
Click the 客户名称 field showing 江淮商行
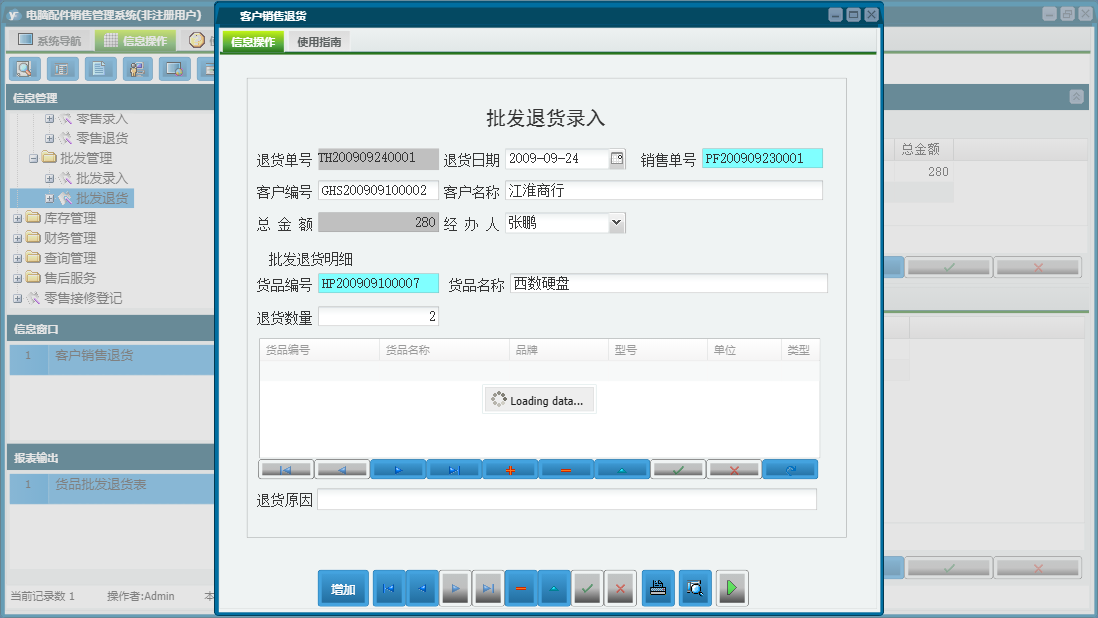(664, 190)
